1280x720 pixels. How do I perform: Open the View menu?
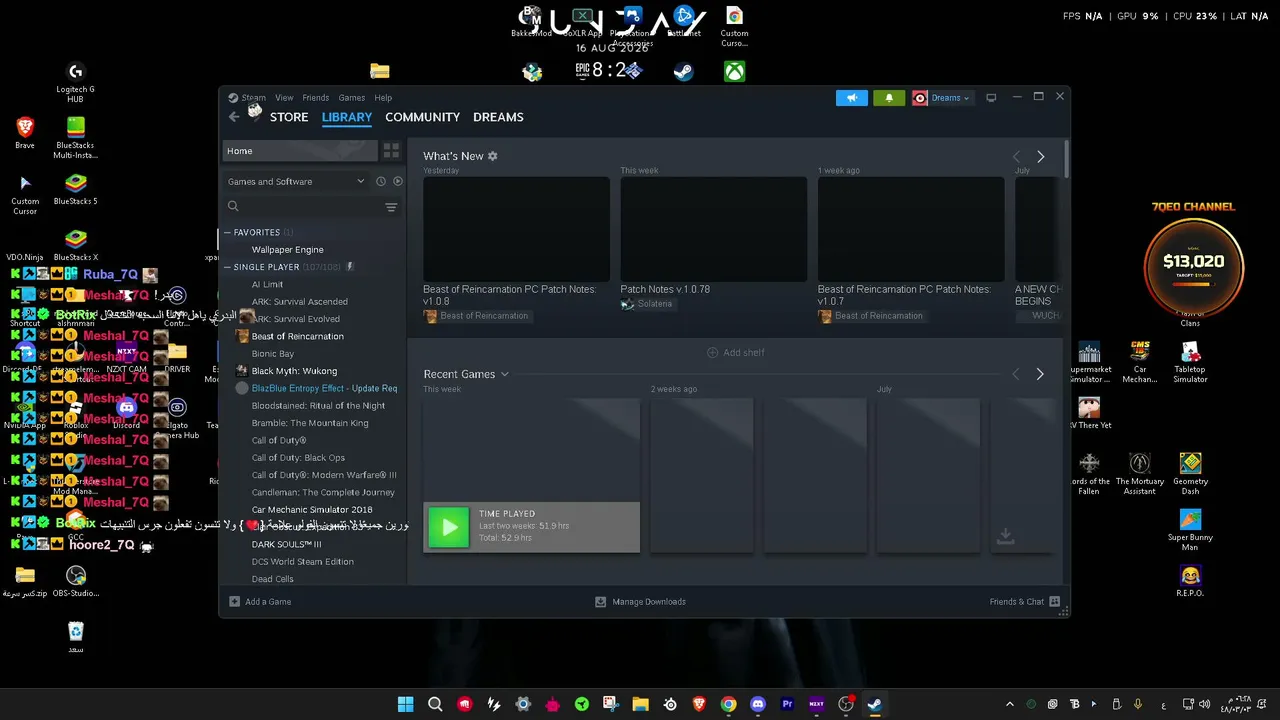click(x=284, y=98)
